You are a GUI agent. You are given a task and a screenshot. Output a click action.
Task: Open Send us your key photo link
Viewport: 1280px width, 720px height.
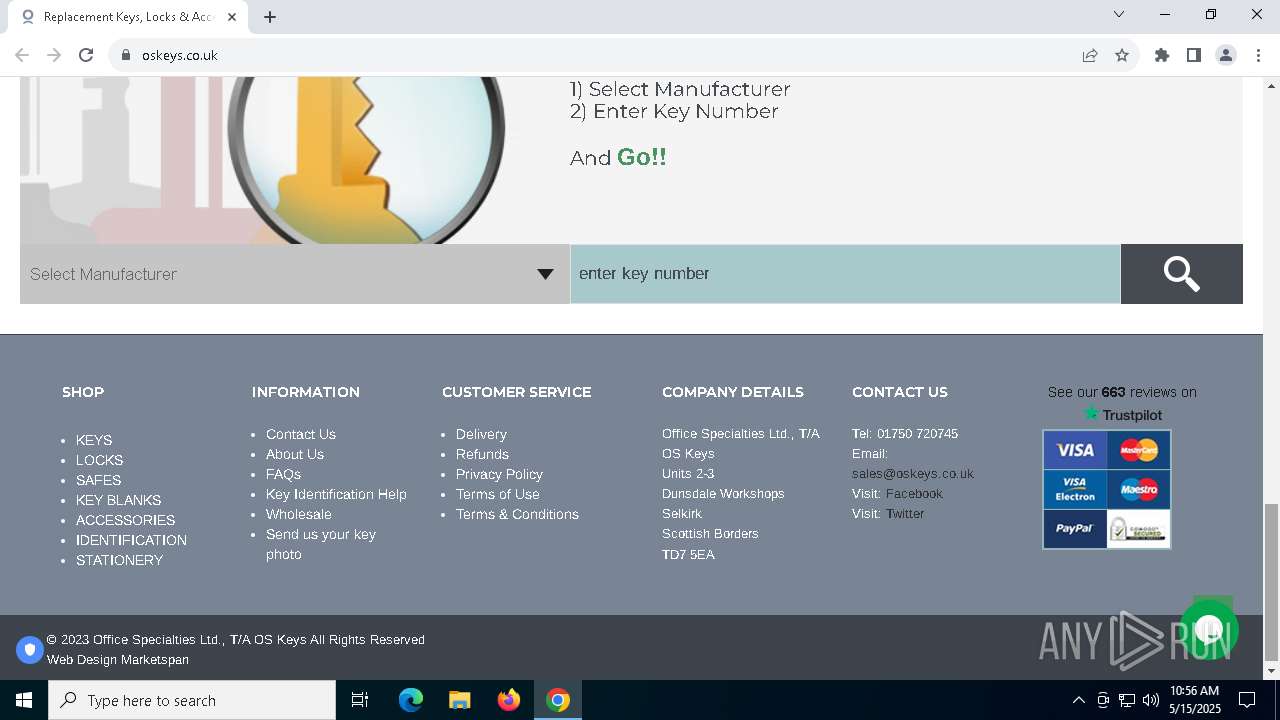(x=321, y=544)
